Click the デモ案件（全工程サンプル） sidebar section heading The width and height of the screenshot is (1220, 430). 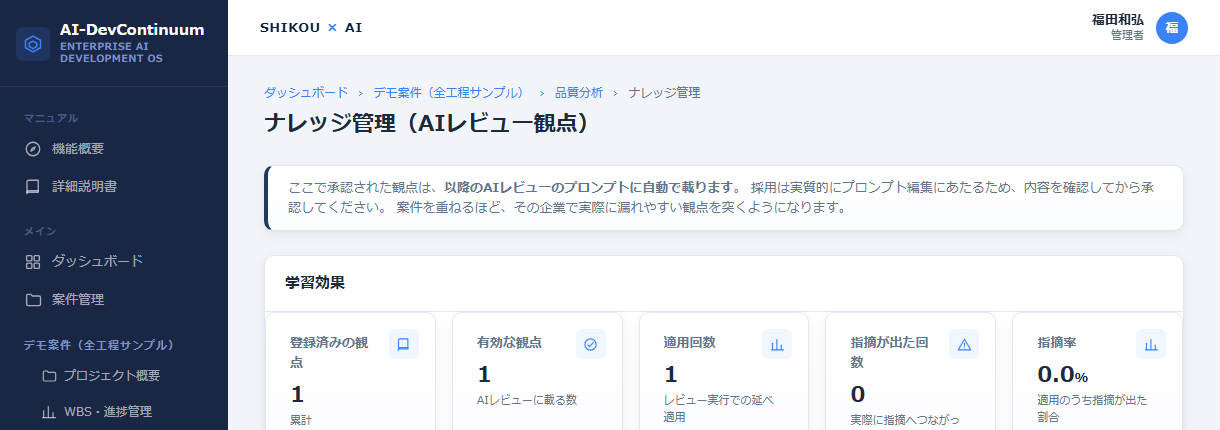(x=99, y=345)
